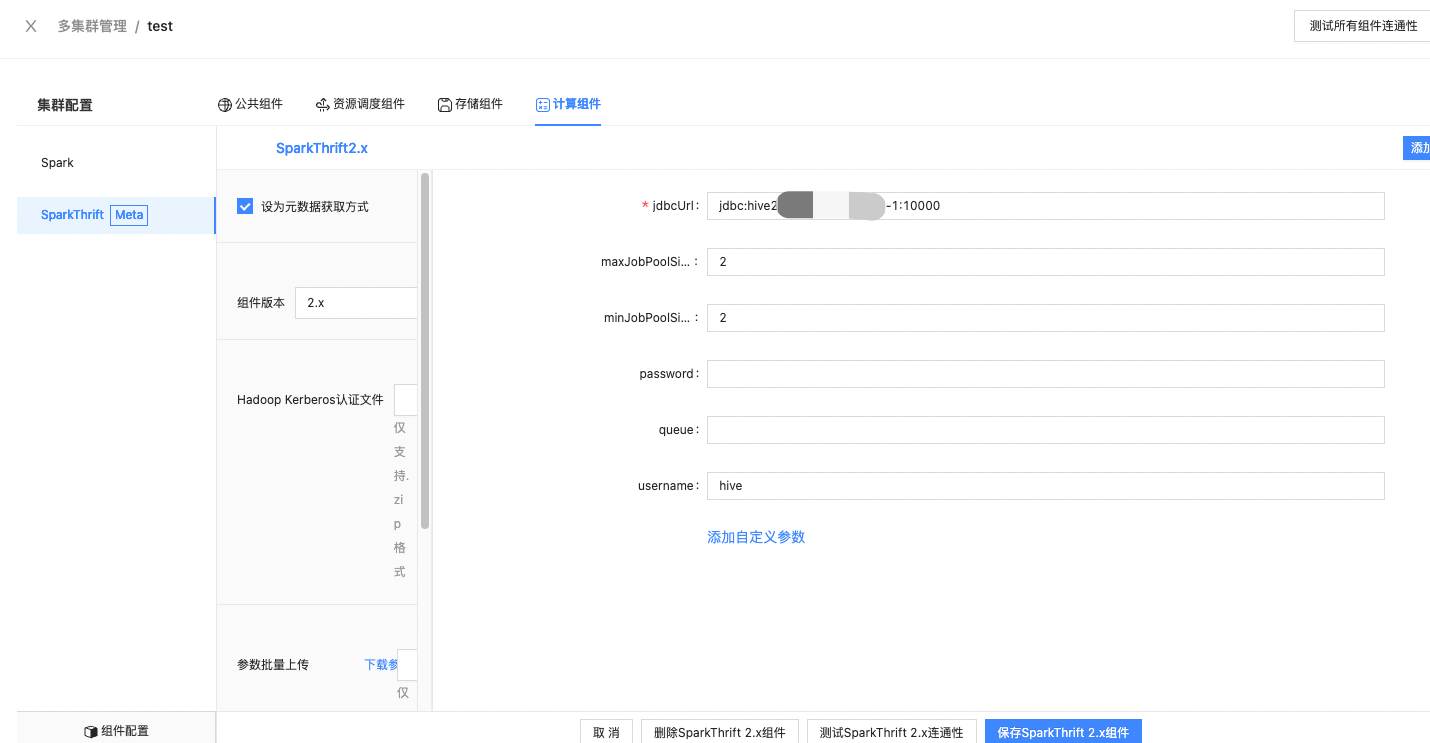Click the cube icon beside 组件配置
Image resolution: width=1430 pixels, height=743 pixels.
click(x=91, y=732)
